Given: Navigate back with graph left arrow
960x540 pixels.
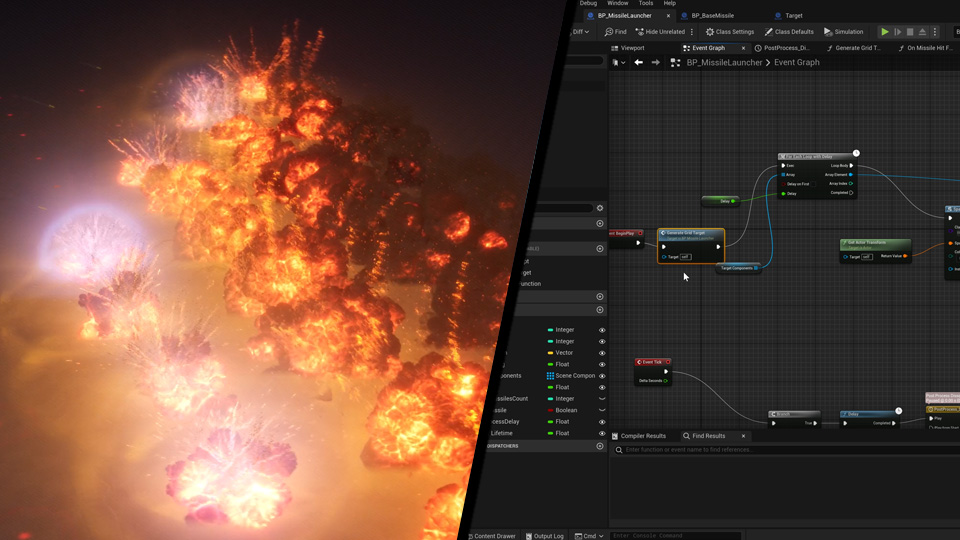Looking at the screenshot, I should pos(638,62).
